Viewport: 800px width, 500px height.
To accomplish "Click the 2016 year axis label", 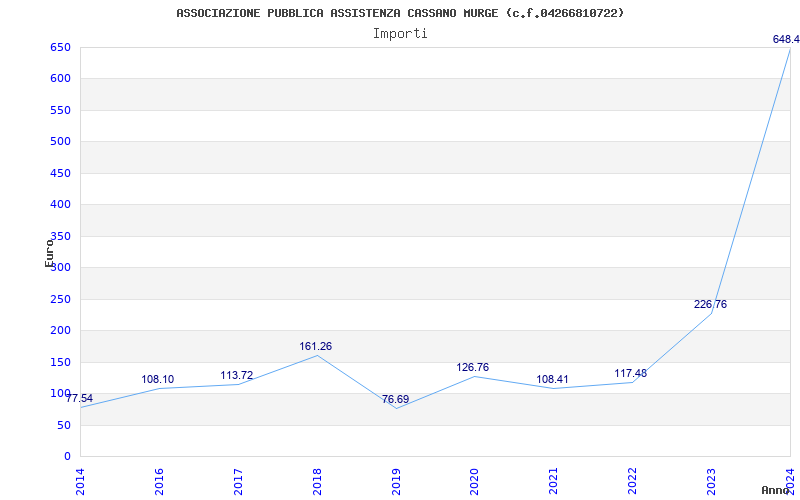I will click(x=159, y=479).
